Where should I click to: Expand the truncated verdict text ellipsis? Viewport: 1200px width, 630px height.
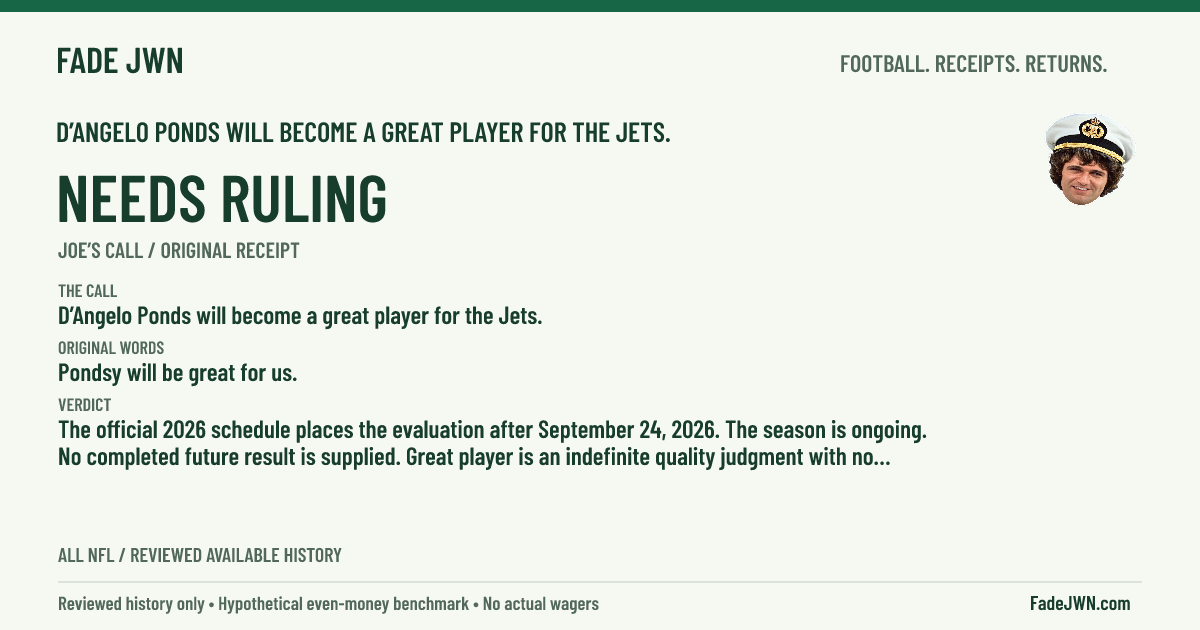880,459
